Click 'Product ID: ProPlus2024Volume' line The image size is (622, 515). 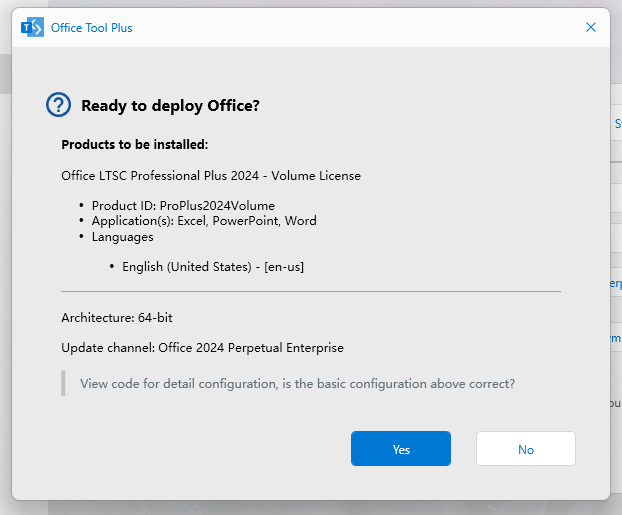pyautogui.click(x=183, y=206)
